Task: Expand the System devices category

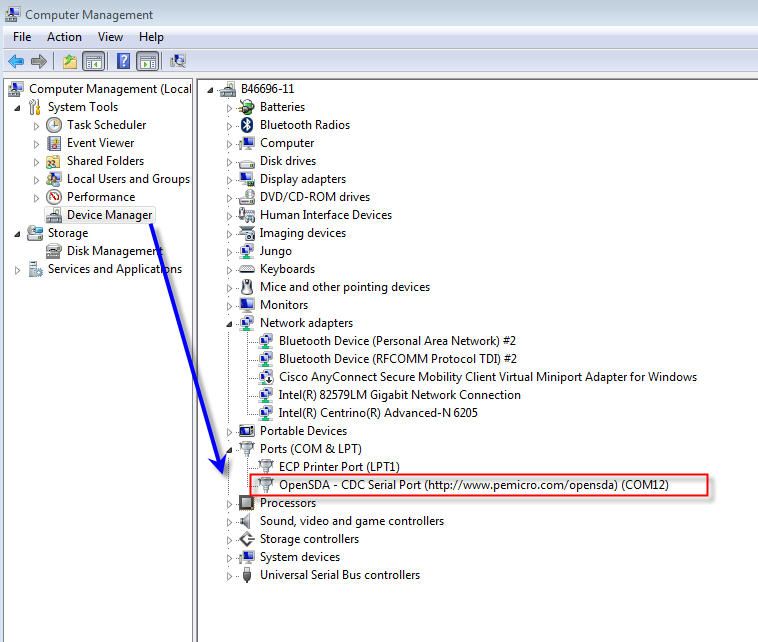Action: [x=229, y=558]
